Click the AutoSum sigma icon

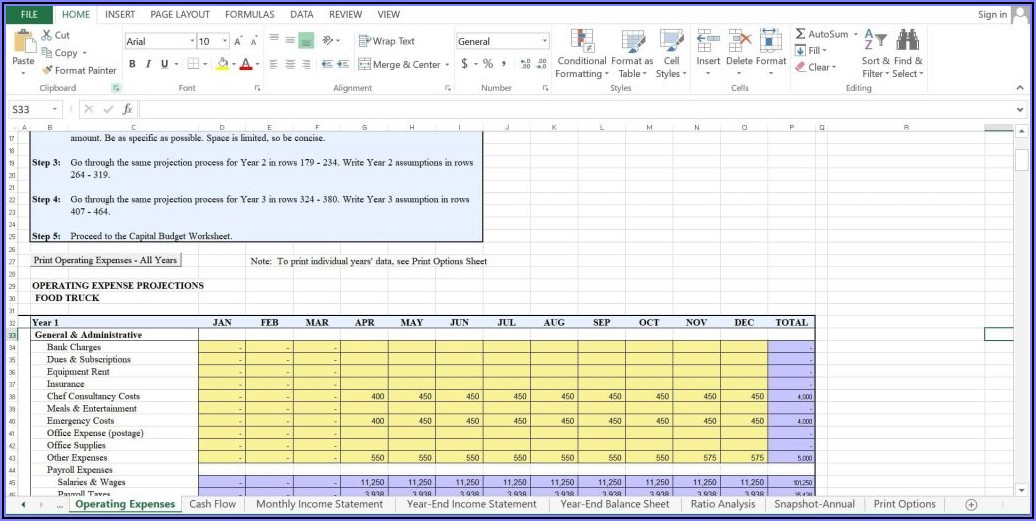pyautogui.click(x=801, y=34)
